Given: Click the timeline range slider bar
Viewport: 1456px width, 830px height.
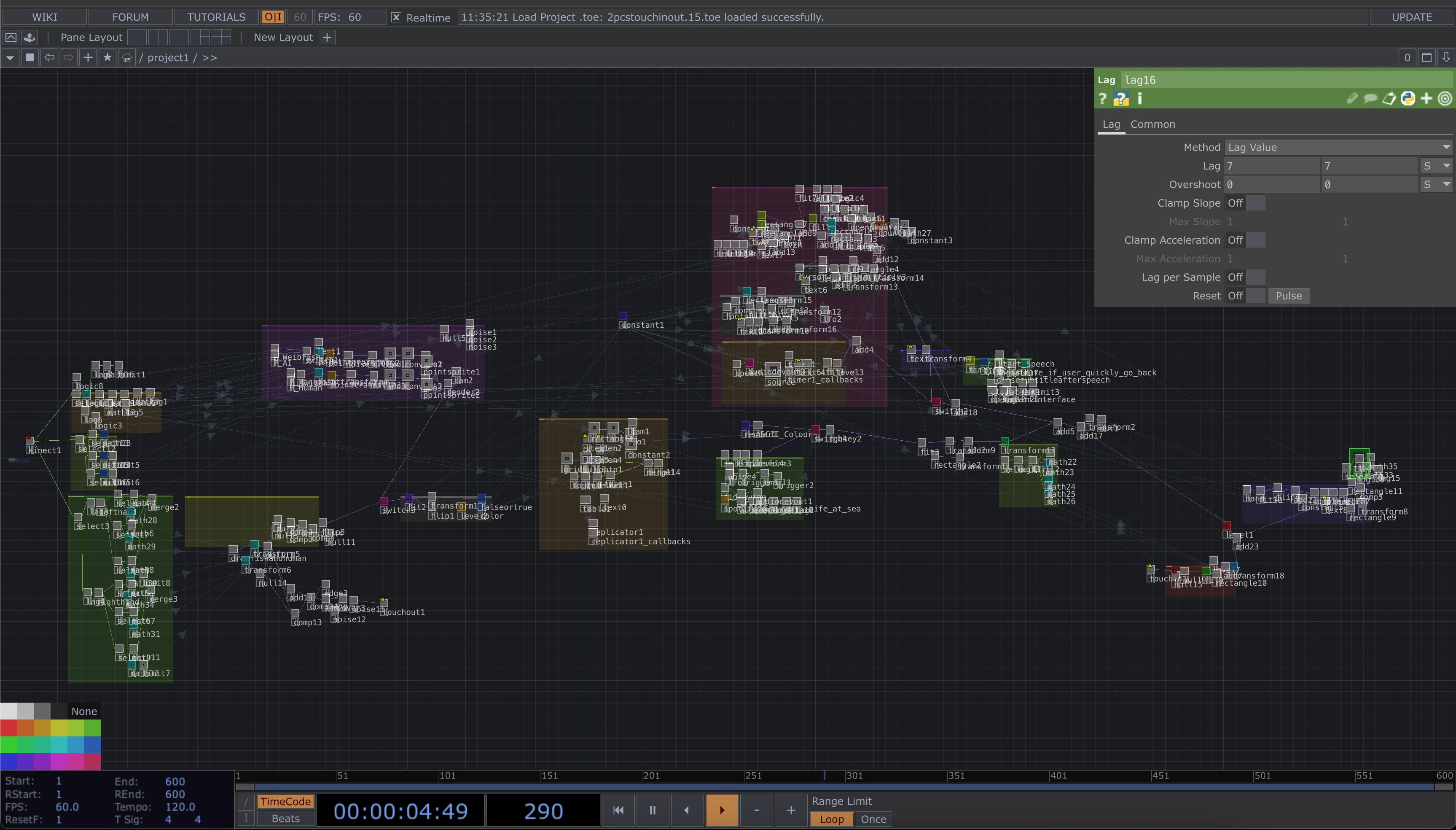Looking at the screenshot, I should (x=844, y=787).
